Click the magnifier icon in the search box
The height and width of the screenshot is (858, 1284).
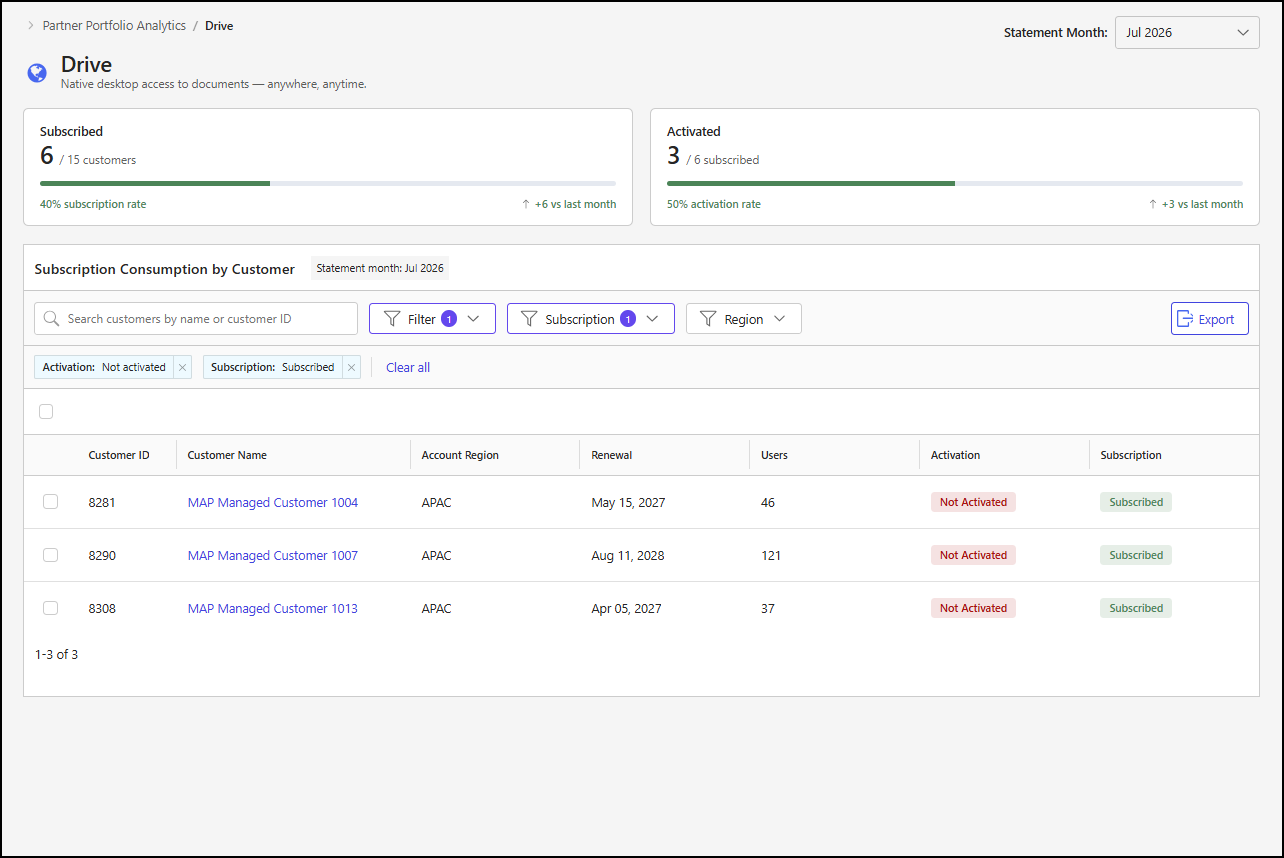click(x=52, y=319)
